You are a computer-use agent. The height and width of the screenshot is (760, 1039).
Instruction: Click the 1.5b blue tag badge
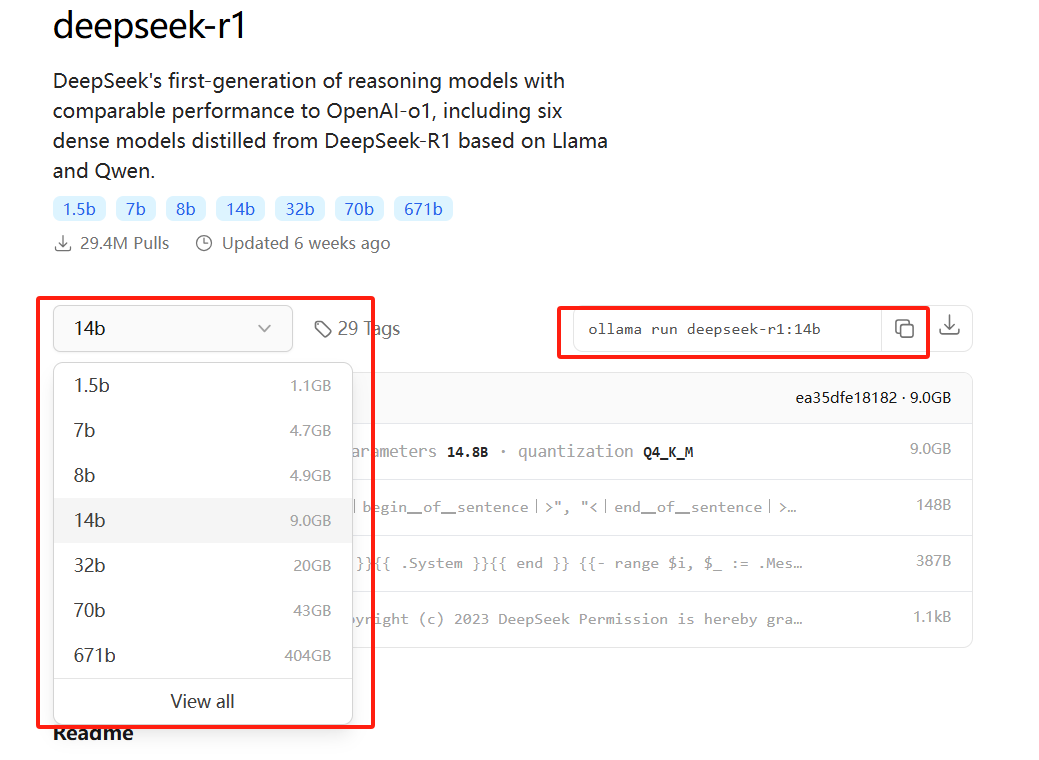coord(79,209)
